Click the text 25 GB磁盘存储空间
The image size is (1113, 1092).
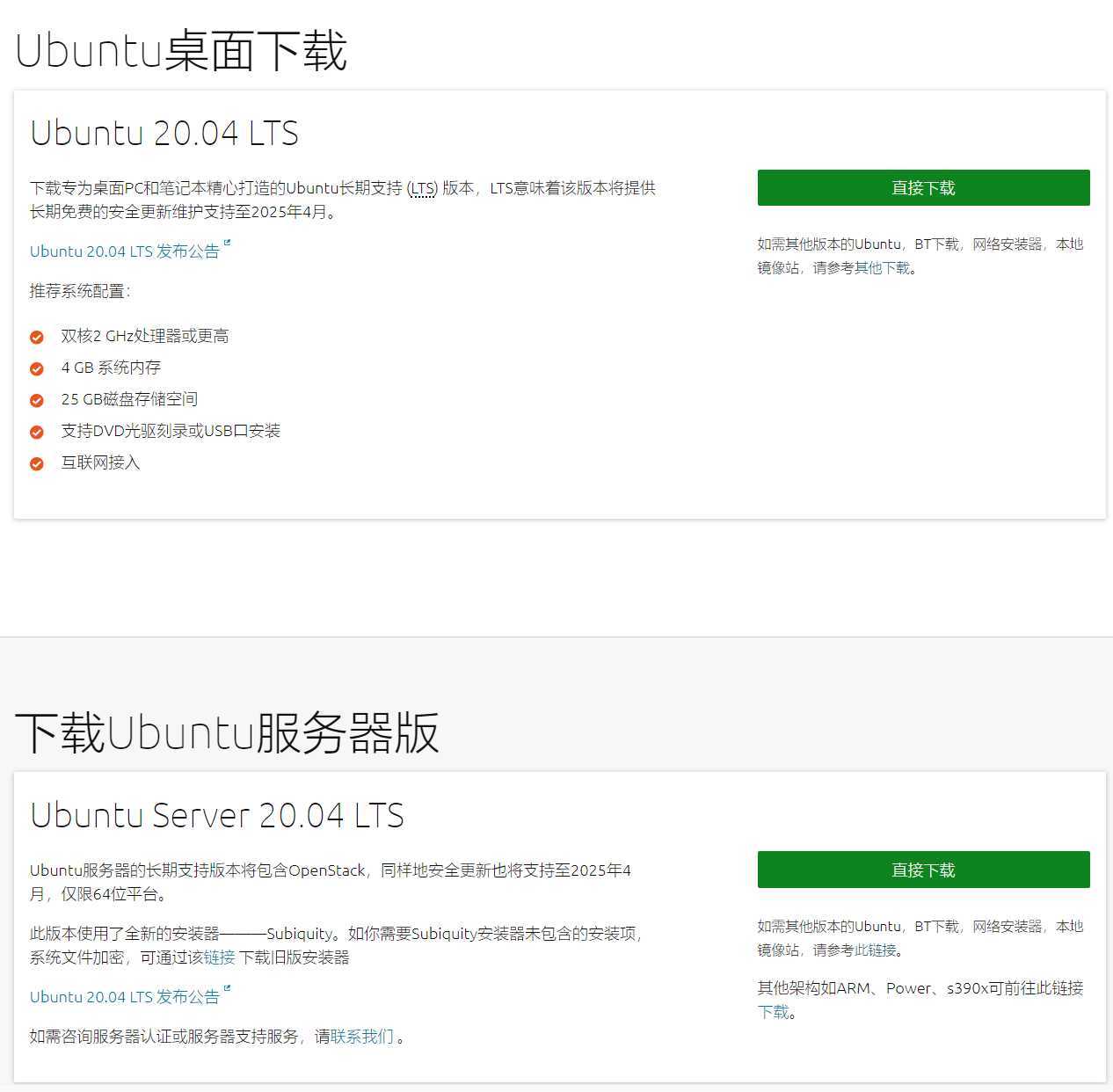pos(129,399)
